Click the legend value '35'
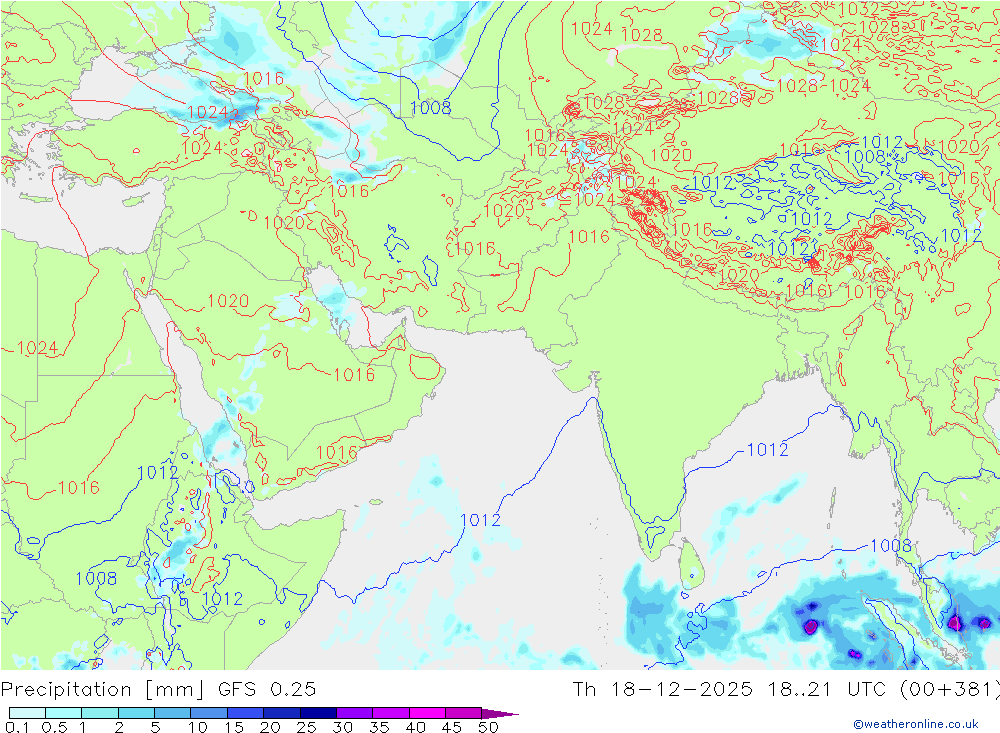Viewport: 1000px width, 733px height. pyautogui.click(x=379, y=727)
